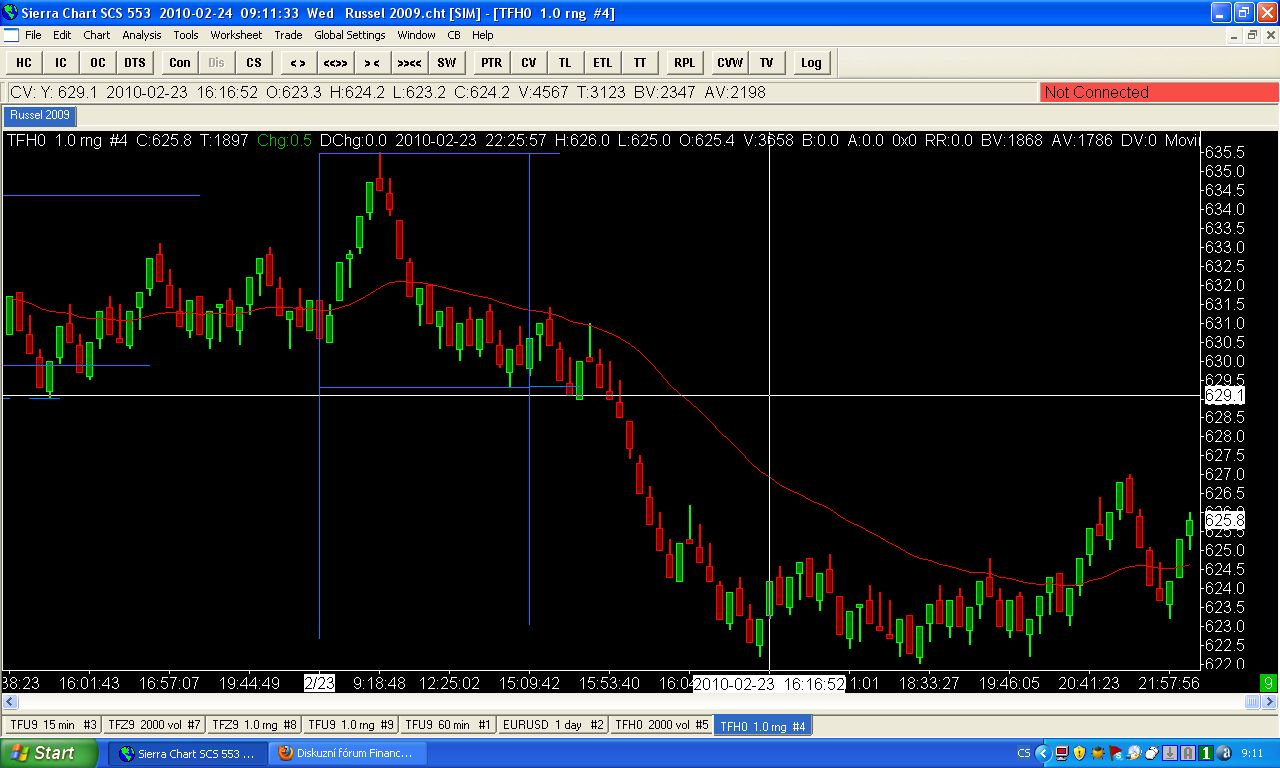
Task: Activate the CV chart values tool
Action: pos(528,62)
